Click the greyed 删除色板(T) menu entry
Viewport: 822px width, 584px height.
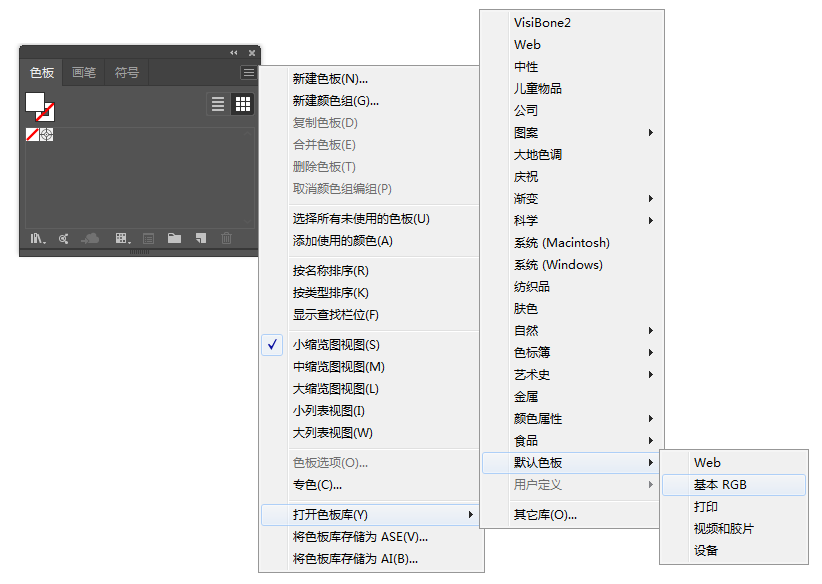(x=370, y=167)
